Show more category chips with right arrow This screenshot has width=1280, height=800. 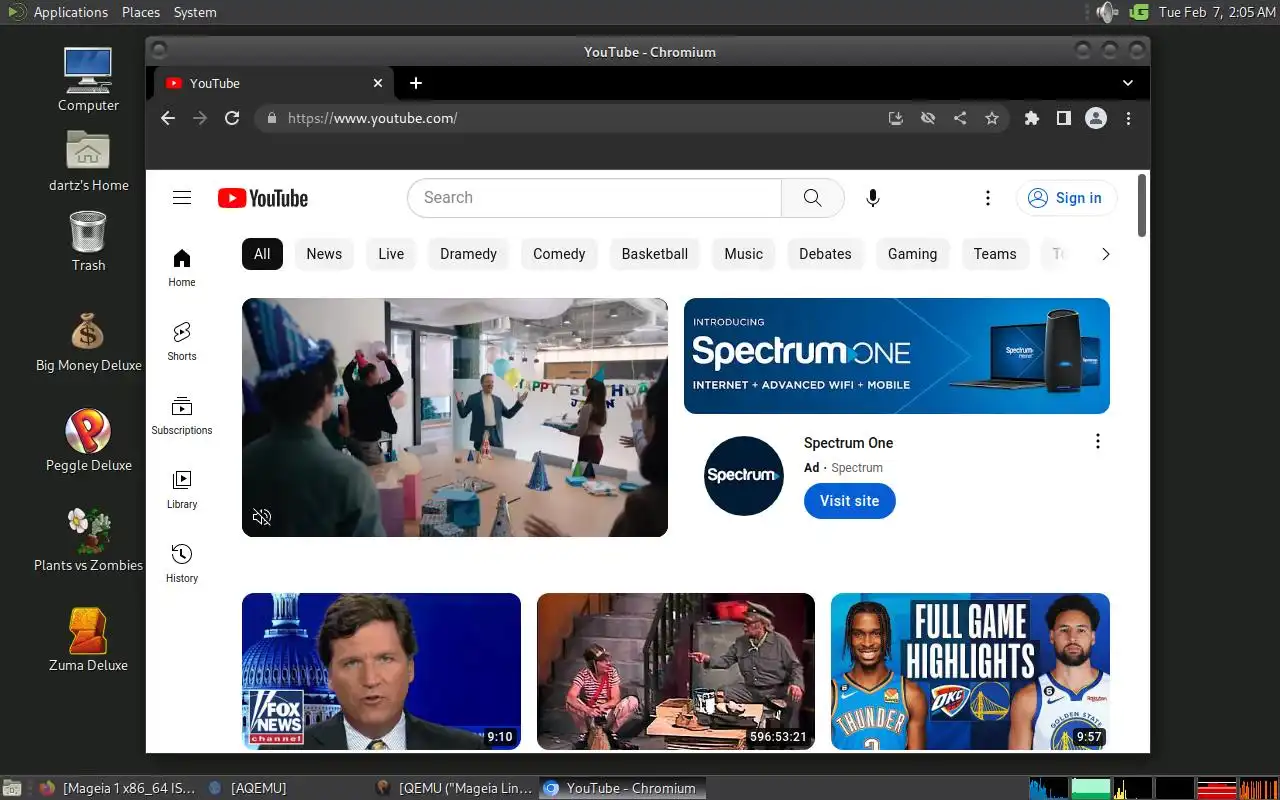[x=1105, y=254]
